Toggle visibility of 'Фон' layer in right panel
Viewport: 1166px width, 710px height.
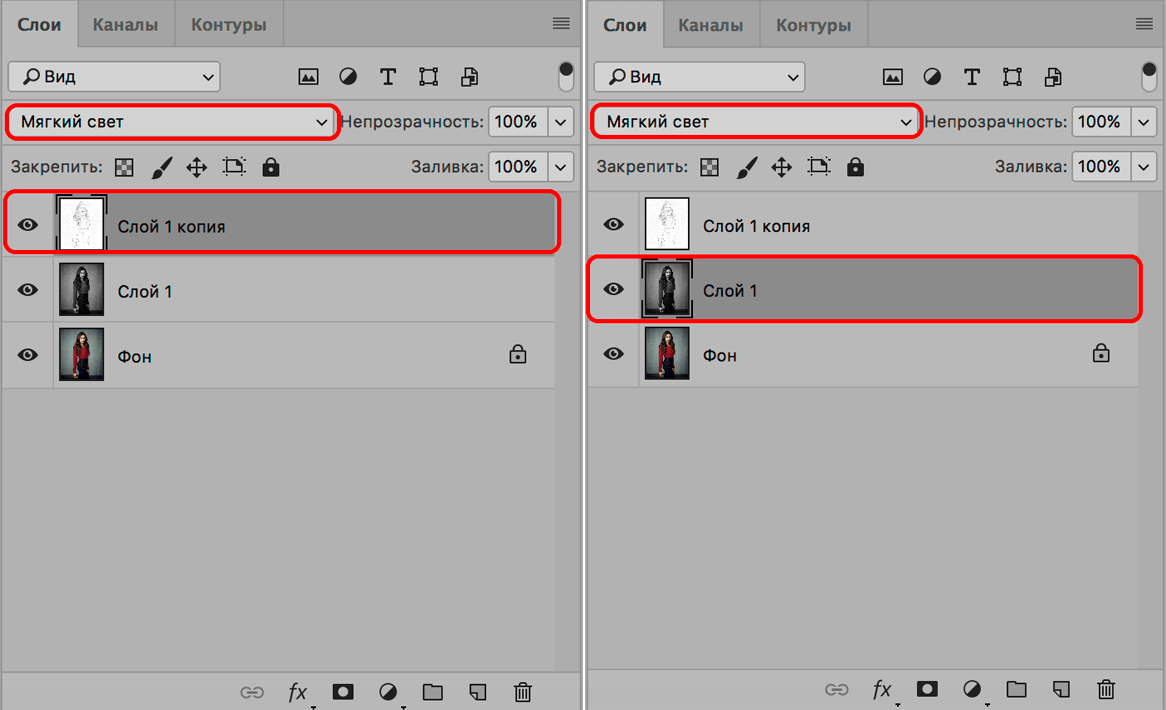(613, 354)
